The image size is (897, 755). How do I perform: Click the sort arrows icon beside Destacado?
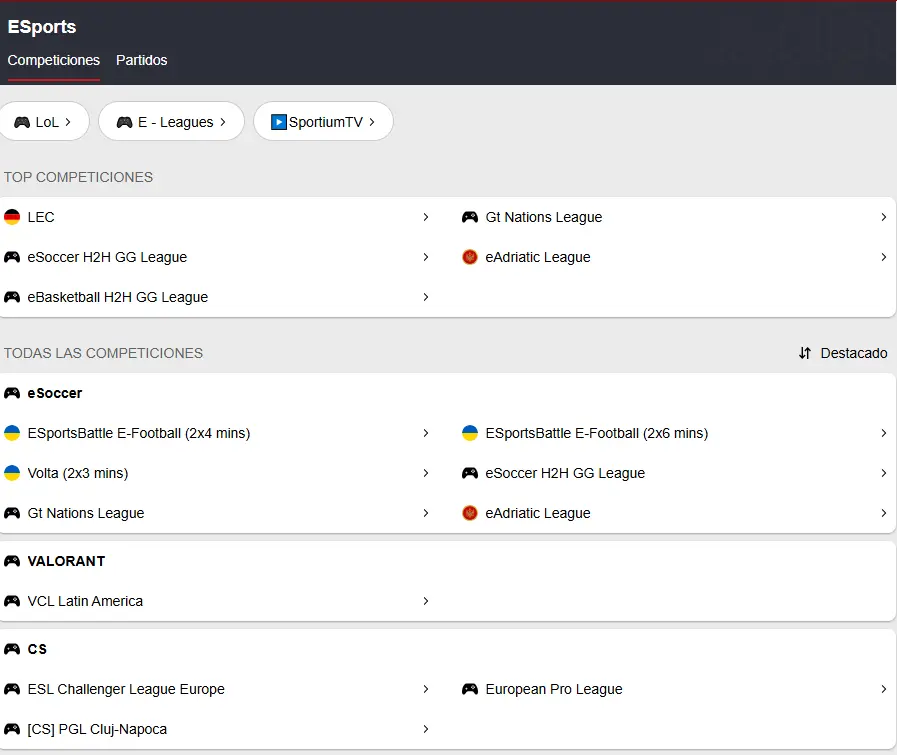tap(805, 353)
